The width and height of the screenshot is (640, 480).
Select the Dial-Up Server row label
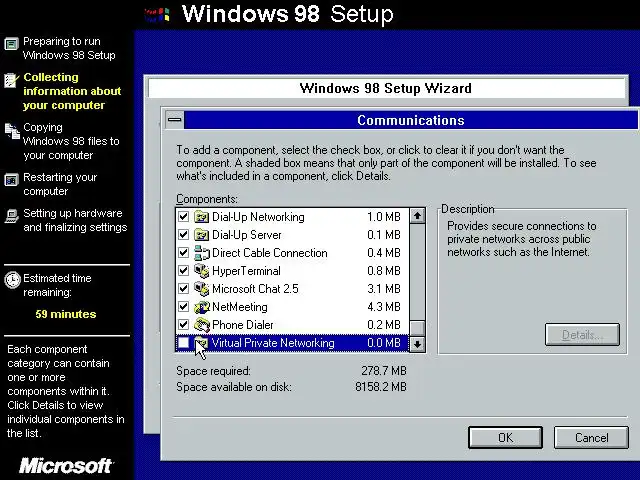pyautogui.click(x=247, y=235)
